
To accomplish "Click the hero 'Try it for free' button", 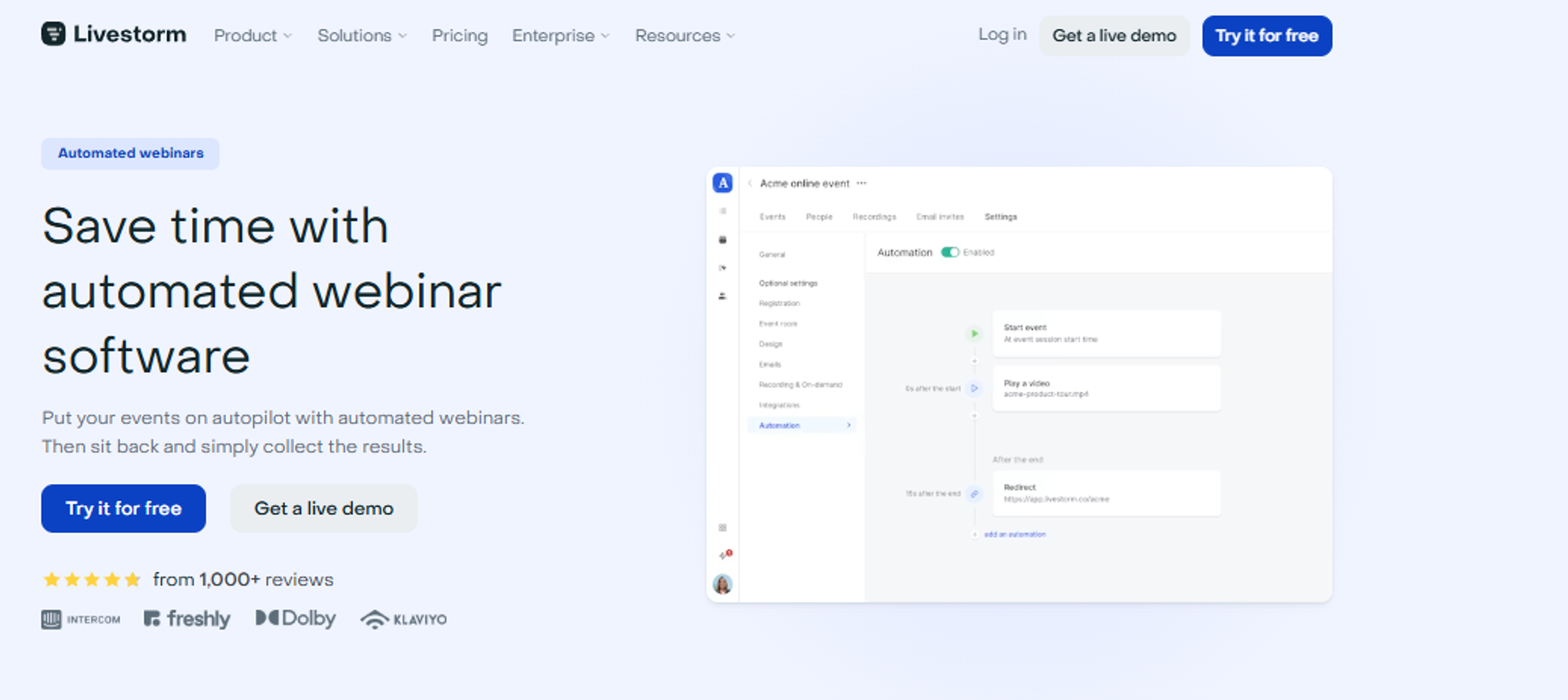I will (123, 508).
